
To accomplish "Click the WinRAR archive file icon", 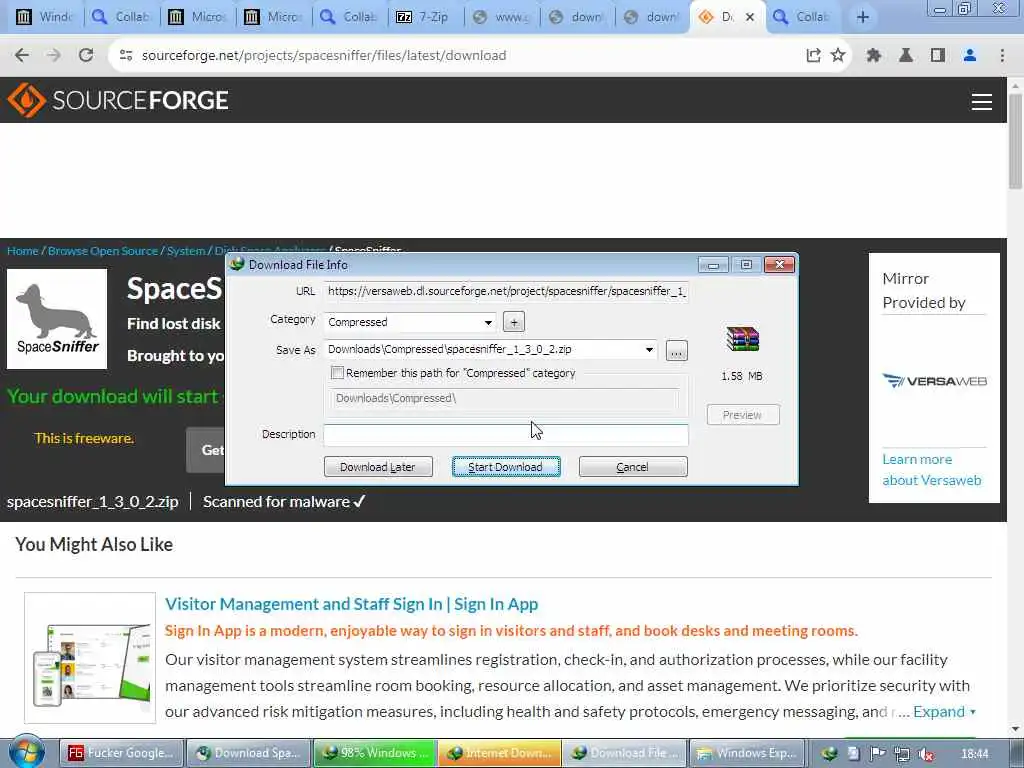I will (743, 339).
